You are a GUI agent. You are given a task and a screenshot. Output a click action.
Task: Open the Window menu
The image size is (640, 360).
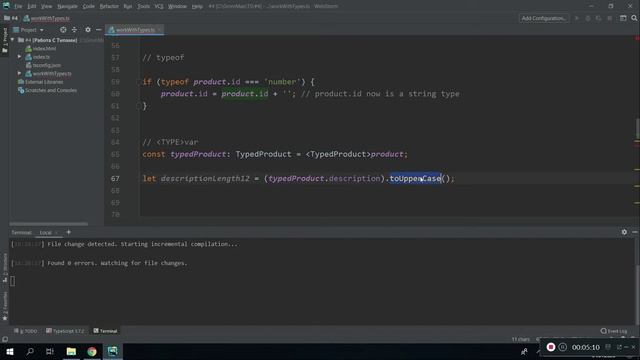coord(177,6)
